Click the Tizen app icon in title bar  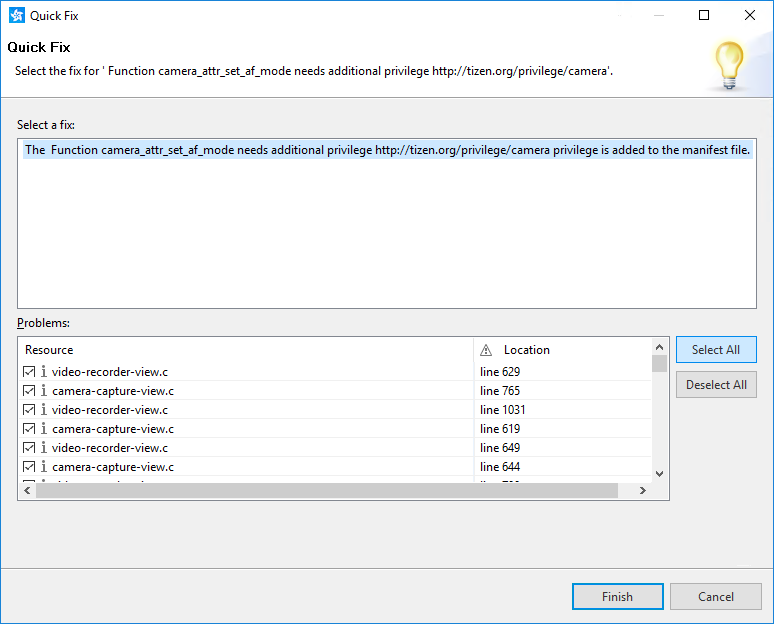(x=17, y=16)
